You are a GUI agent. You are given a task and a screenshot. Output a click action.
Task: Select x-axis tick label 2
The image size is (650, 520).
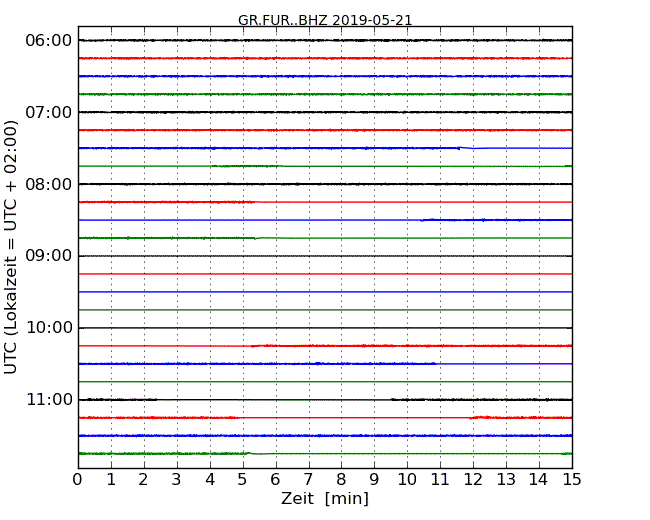(143, 479)
